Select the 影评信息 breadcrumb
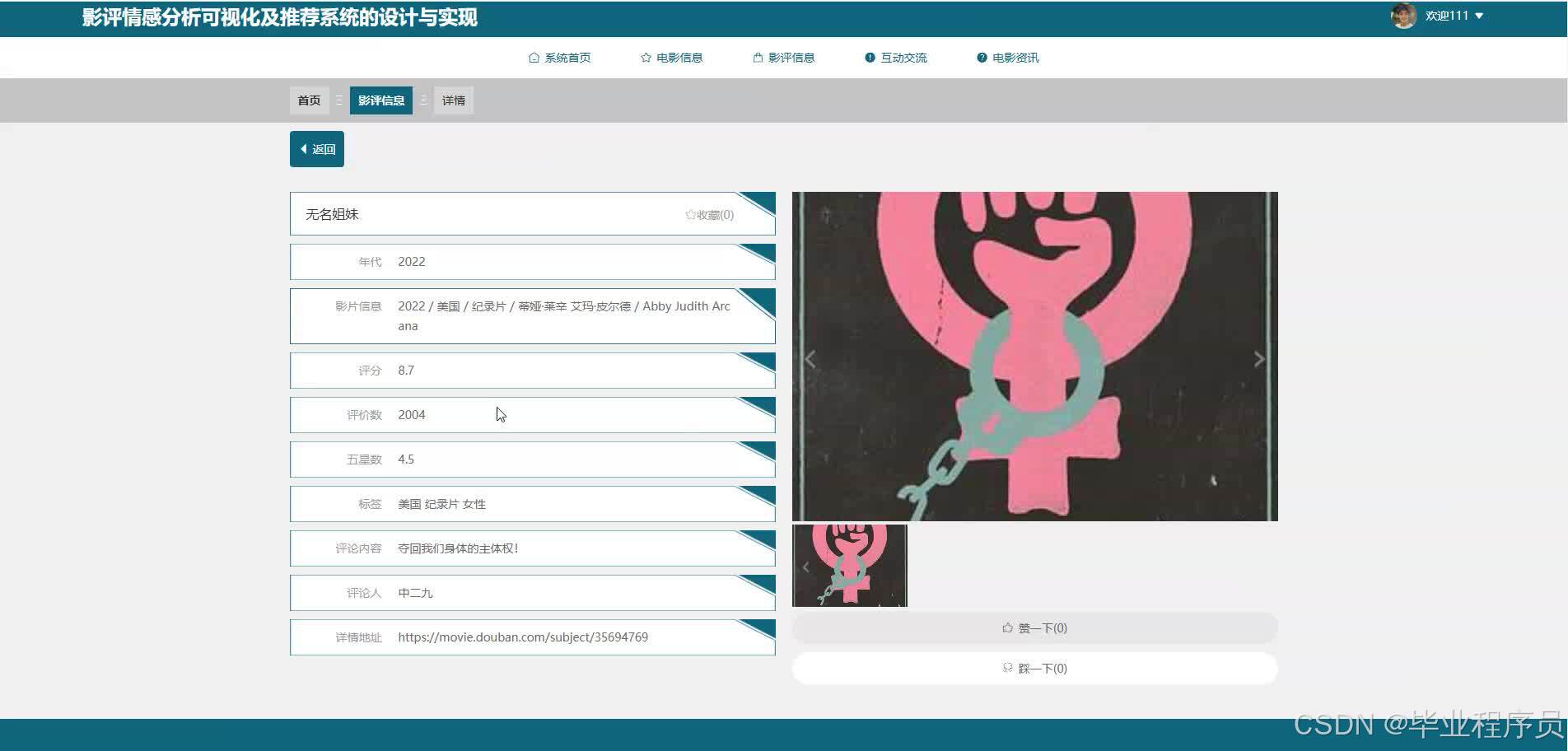Screen dimensions: 1568x751 (381, 100)
